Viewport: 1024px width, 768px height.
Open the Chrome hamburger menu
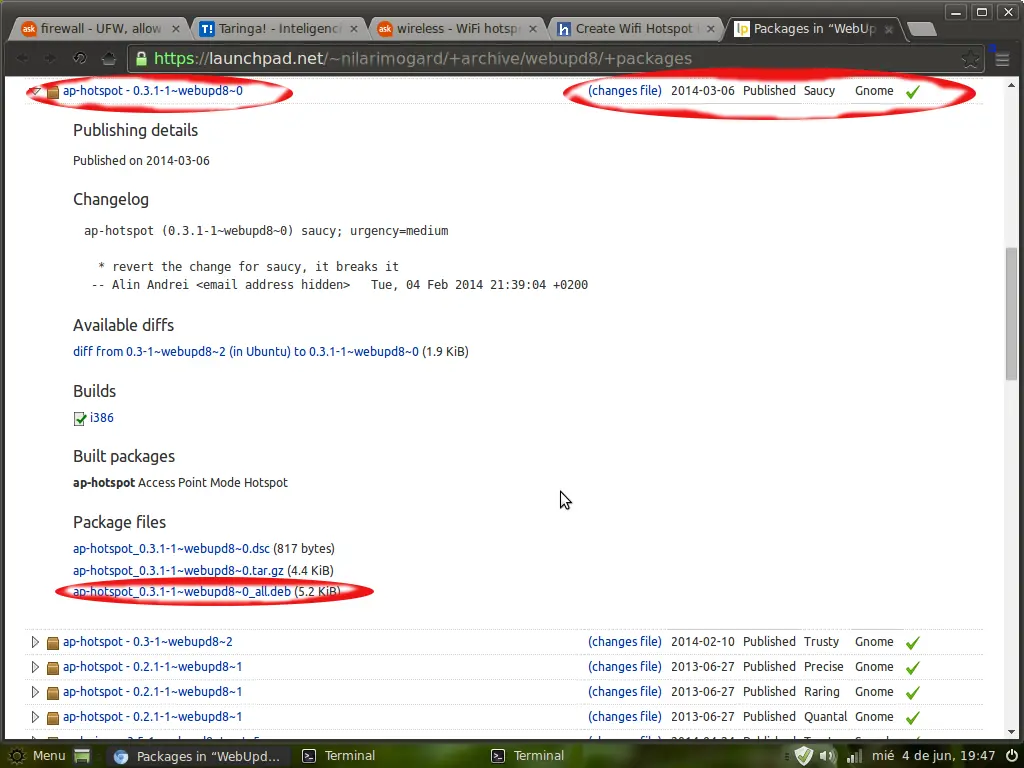[1002, 59]
